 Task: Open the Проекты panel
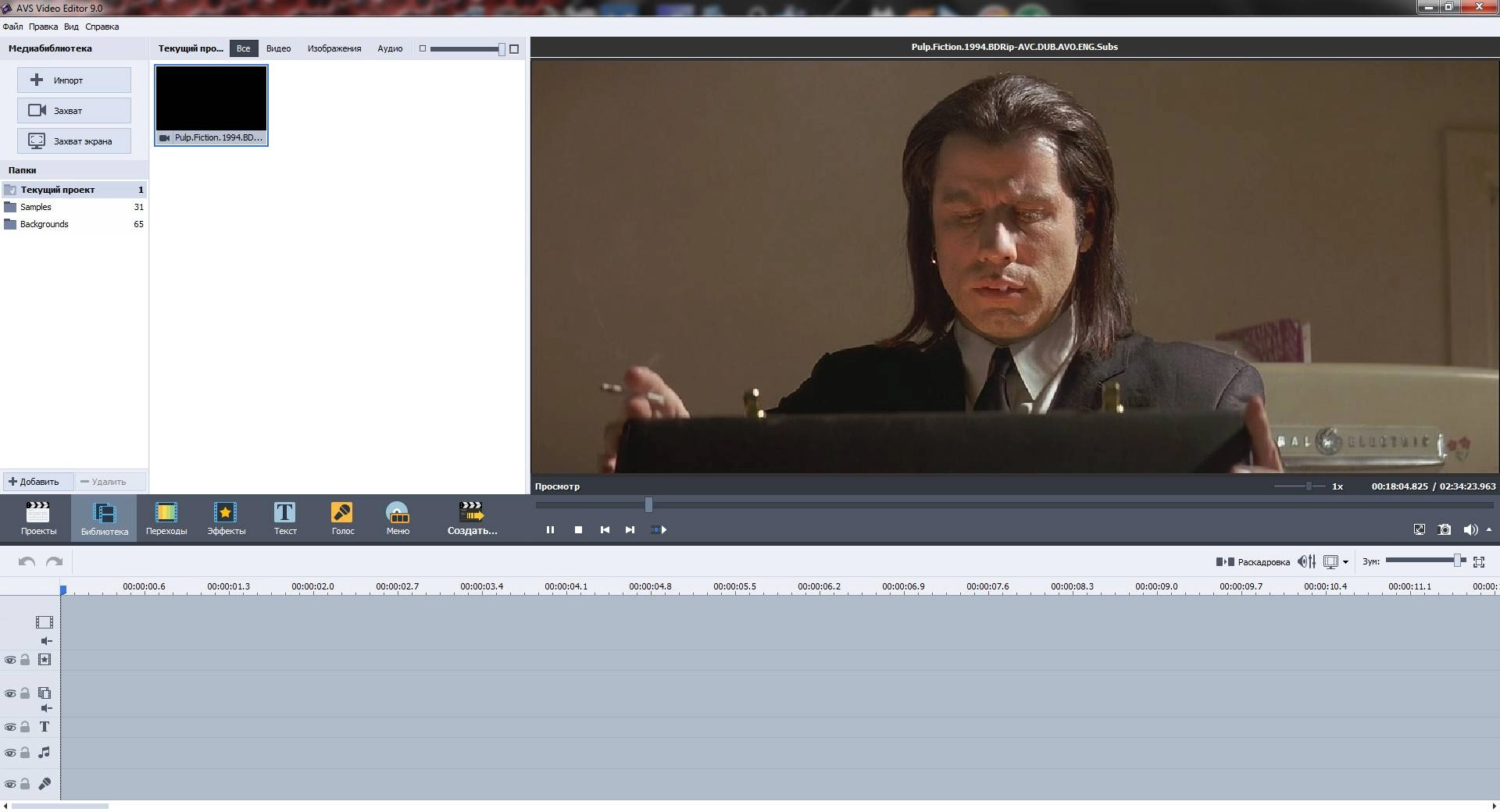tap(38, 518)
